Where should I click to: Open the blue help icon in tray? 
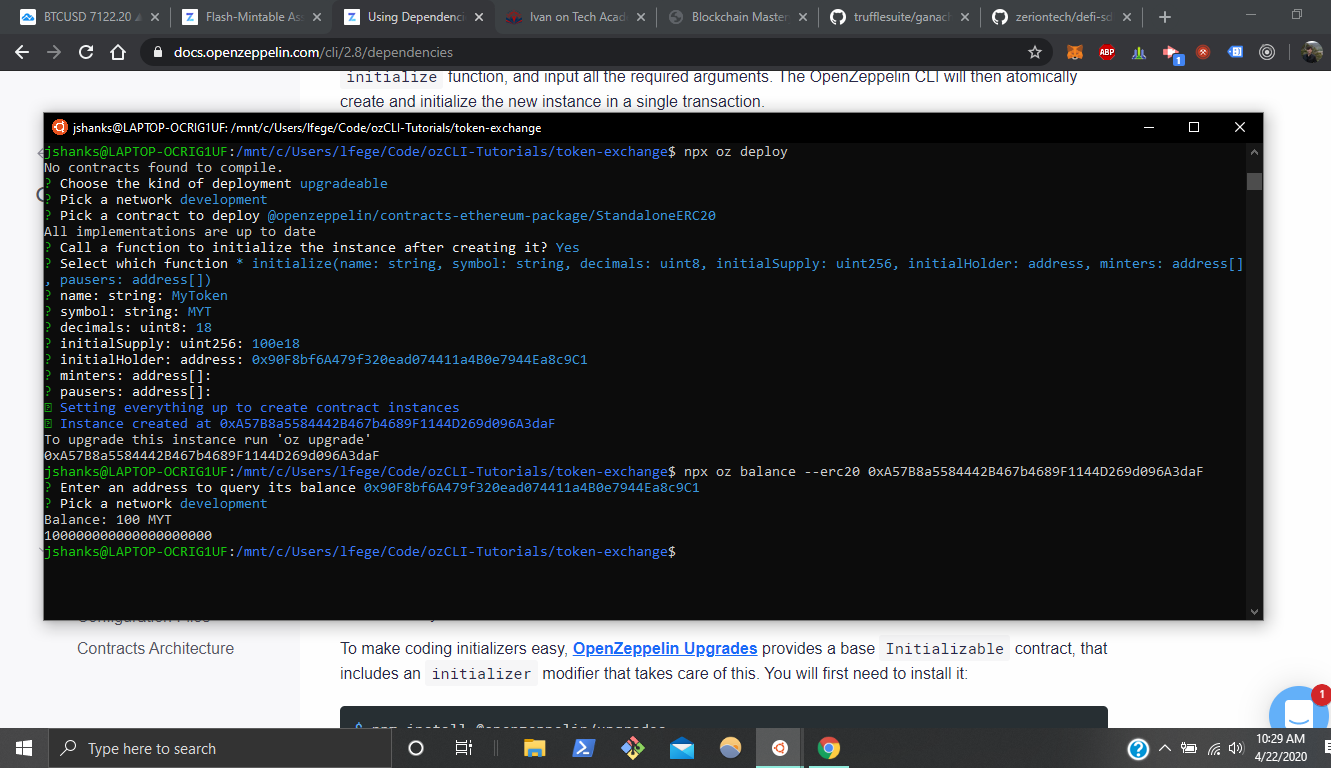[1138, 748]
